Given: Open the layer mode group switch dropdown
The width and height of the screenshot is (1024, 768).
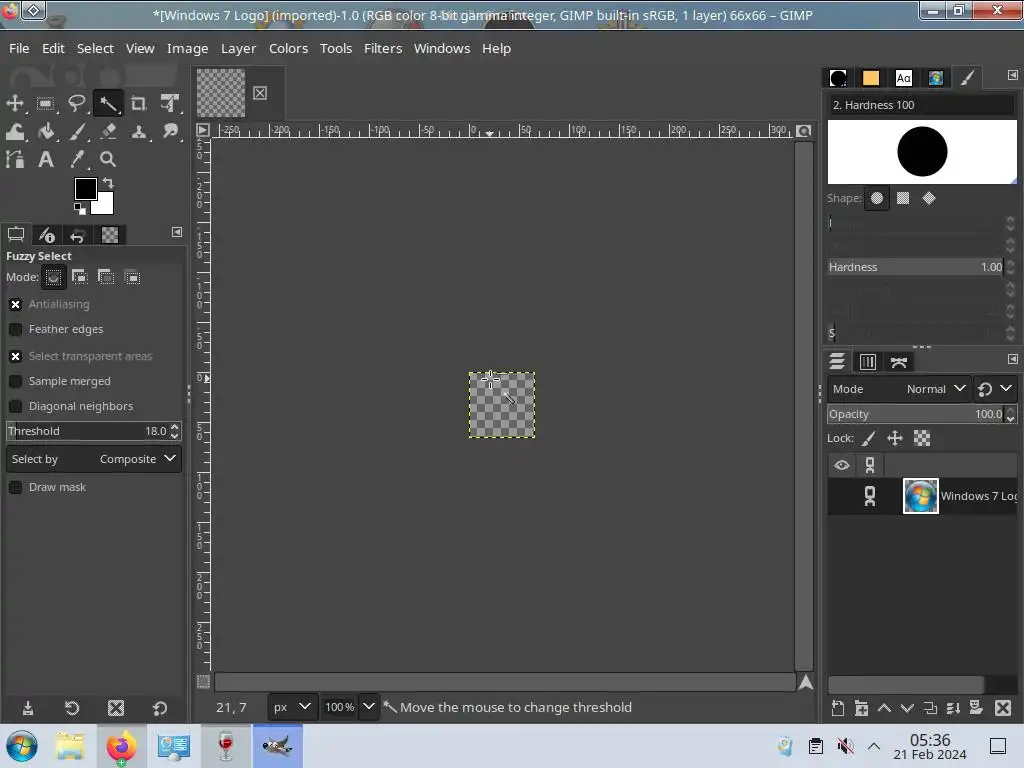Looking at the screenshot, I should 995,389.
